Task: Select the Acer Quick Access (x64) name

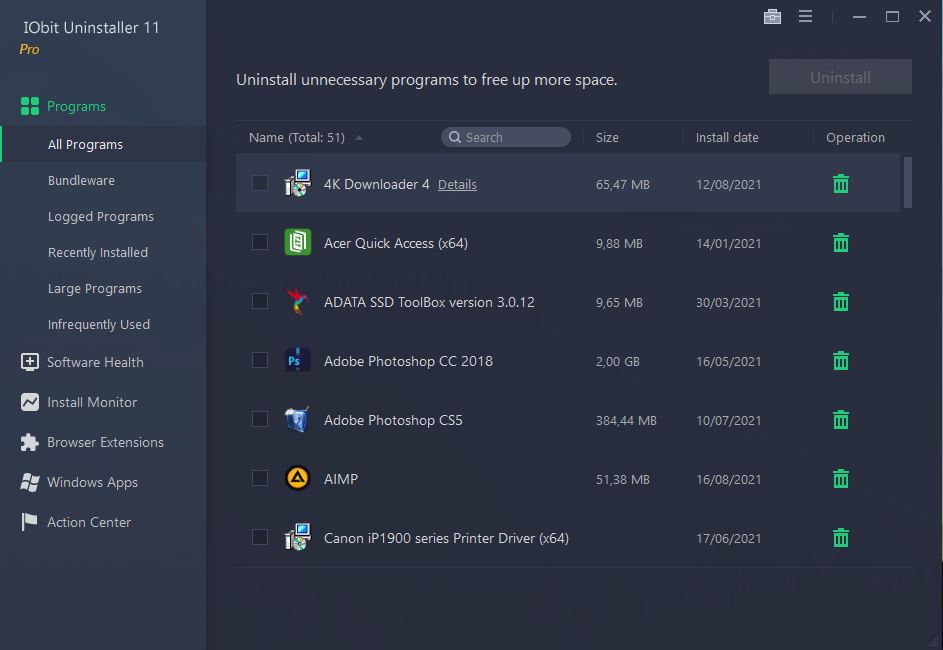Action: [396, 243]
